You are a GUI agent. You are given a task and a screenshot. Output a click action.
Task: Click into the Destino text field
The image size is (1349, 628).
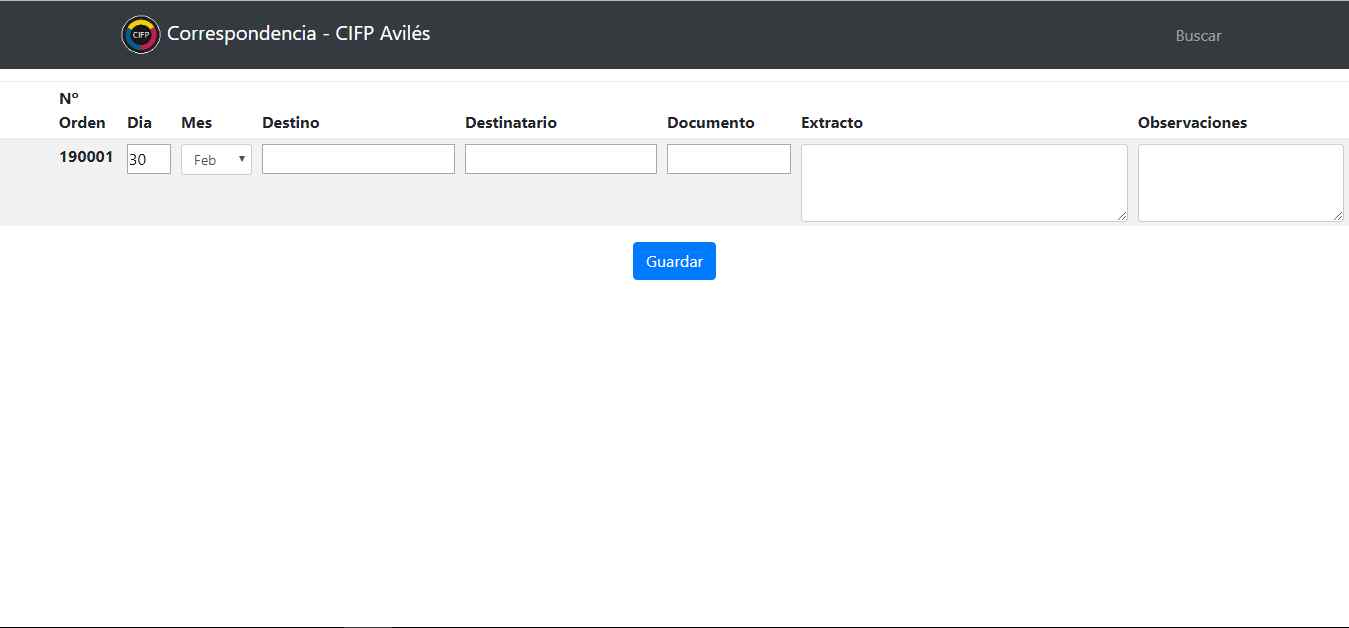pyautogui.click(x=358, y=159)
